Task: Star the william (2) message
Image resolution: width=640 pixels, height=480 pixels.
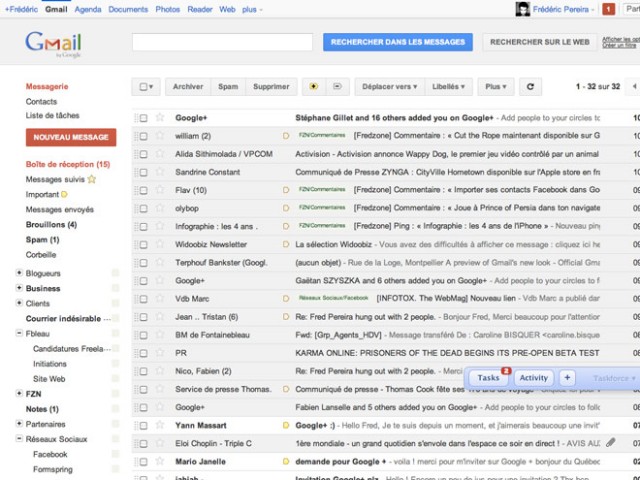Action: (160, 136)
